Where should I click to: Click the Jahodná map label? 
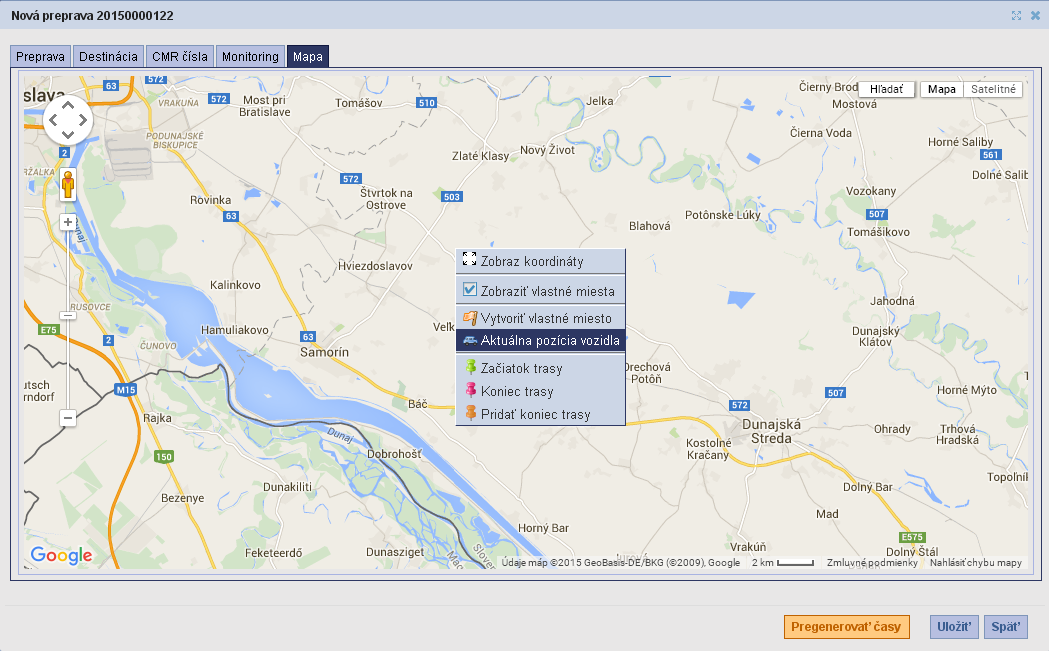[x=892, y=301]
